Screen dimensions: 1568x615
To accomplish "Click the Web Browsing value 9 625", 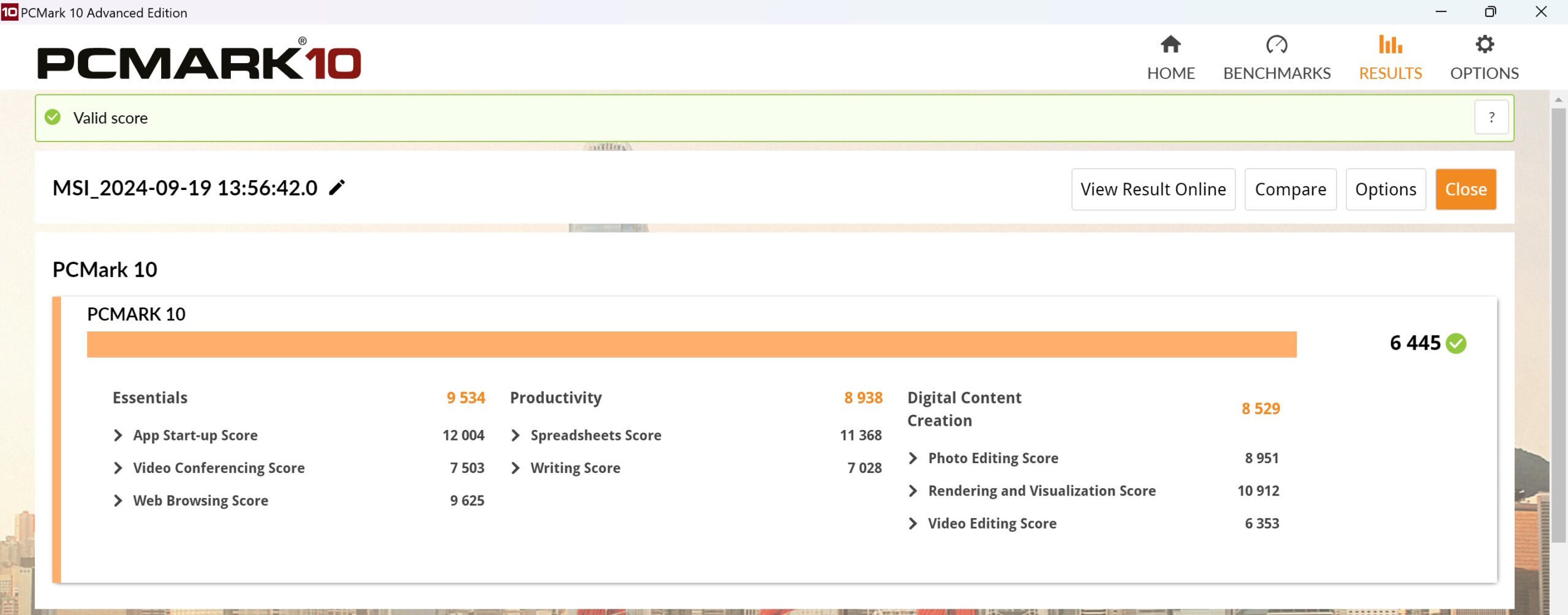I will 467,500.
